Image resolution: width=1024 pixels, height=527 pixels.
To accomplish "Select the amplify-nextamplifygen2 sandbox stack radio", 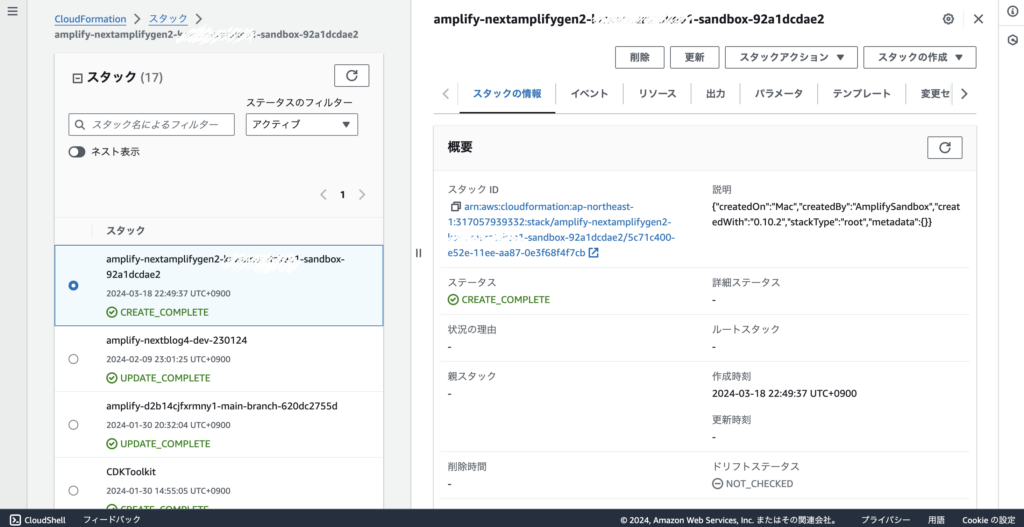I will (73, 286).
